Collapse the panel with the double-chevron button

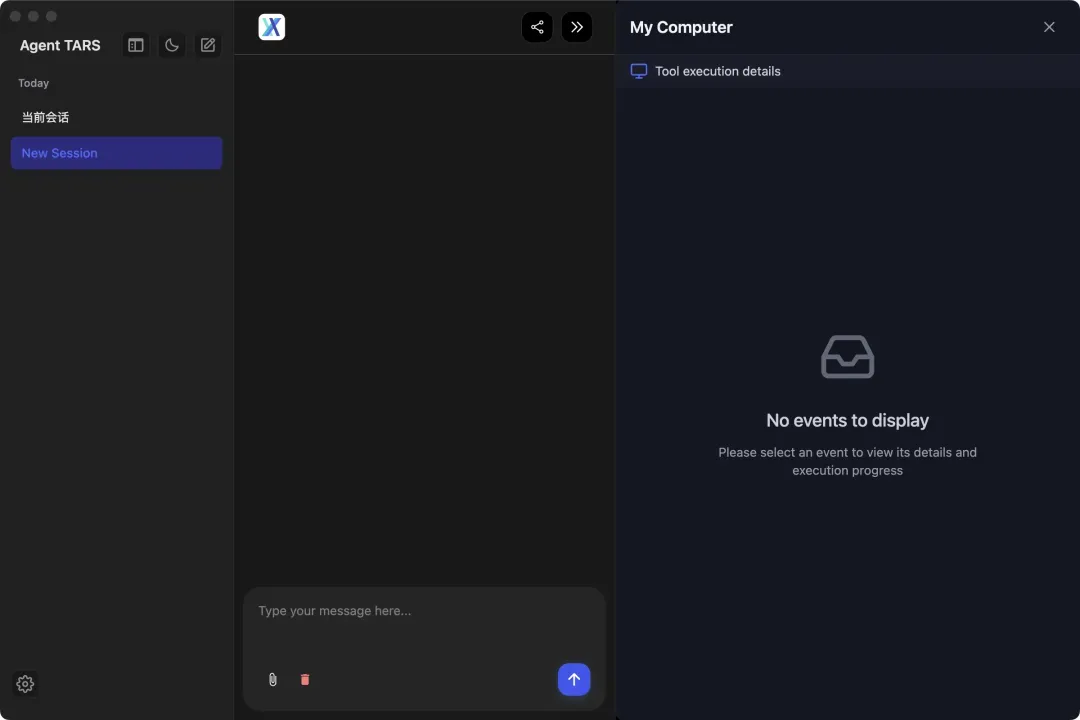[577, 27]
